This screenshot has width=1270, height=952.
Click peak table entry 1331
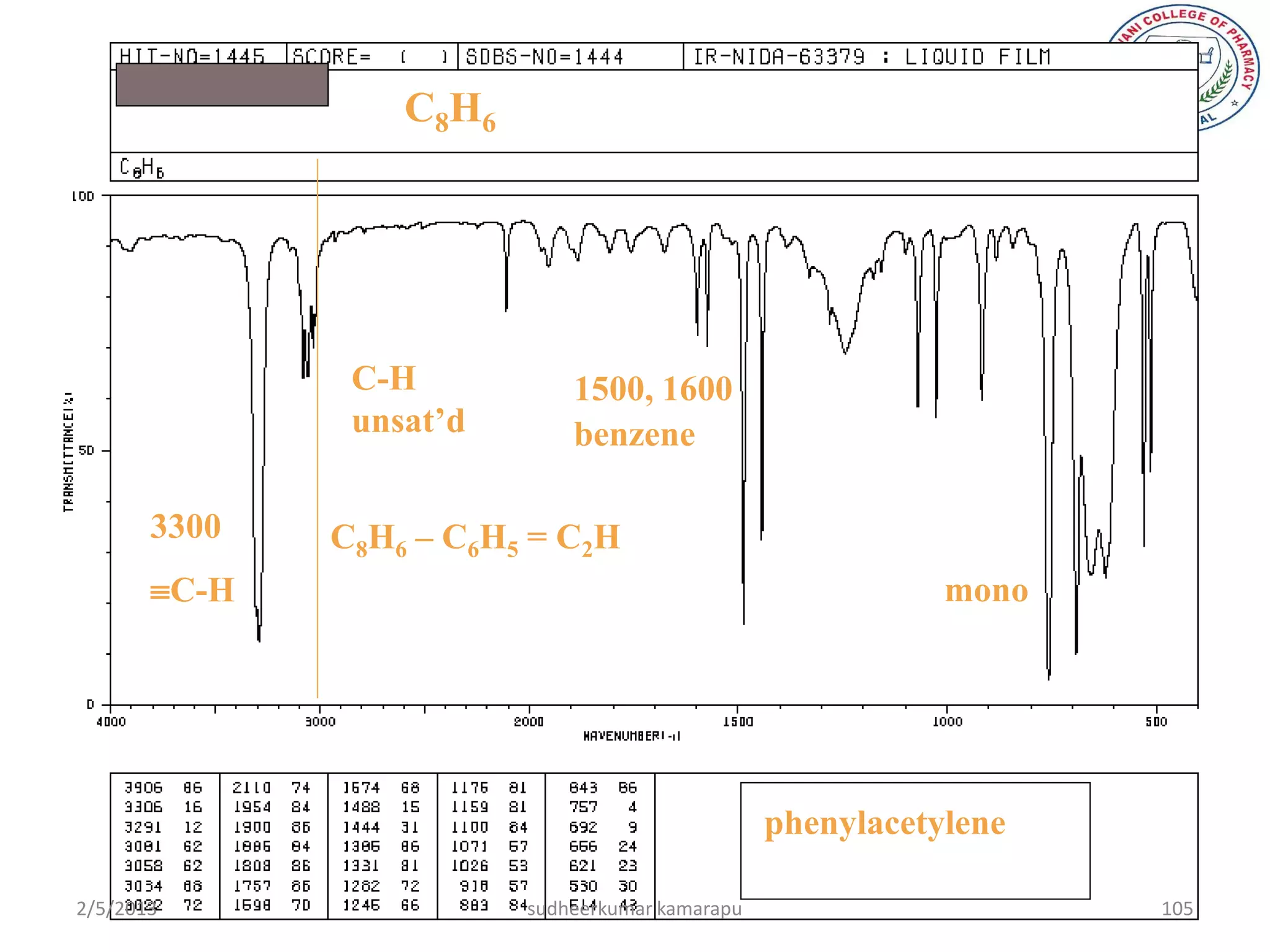pyautogui.click(x=362, y=866)
